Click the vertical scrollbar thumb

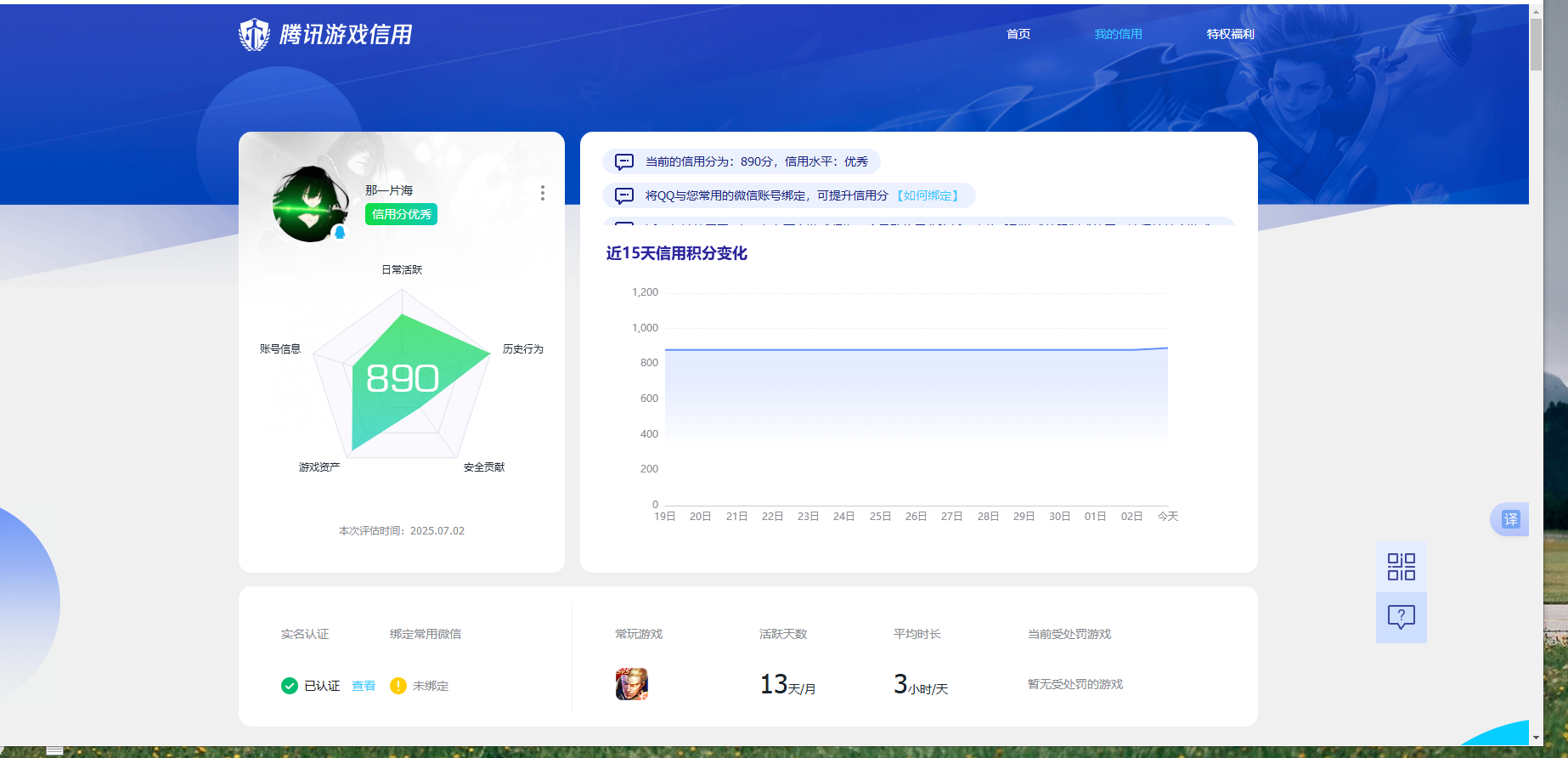click(1536, 44)
